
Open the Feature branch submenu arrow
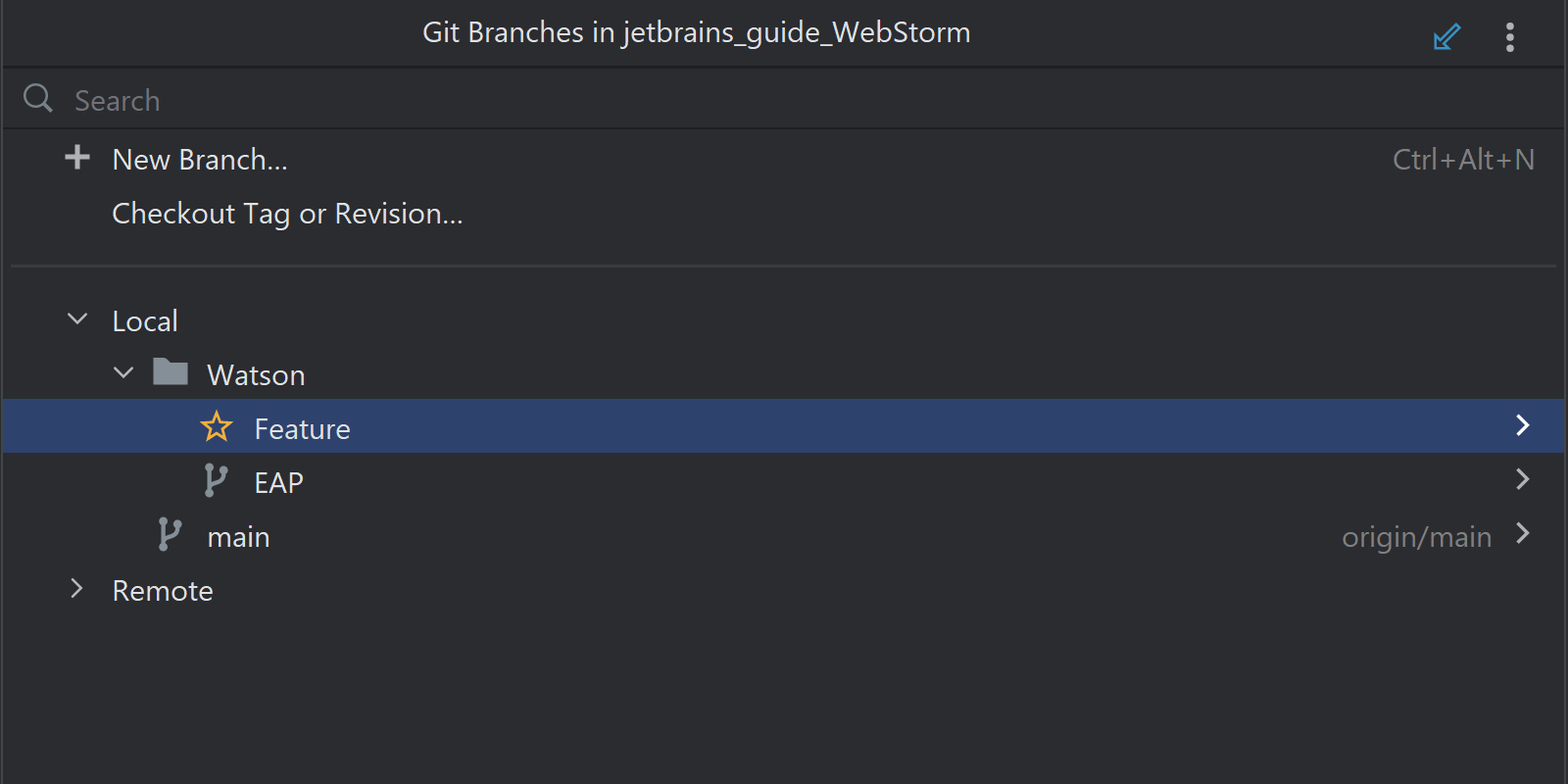(1522, 425)
